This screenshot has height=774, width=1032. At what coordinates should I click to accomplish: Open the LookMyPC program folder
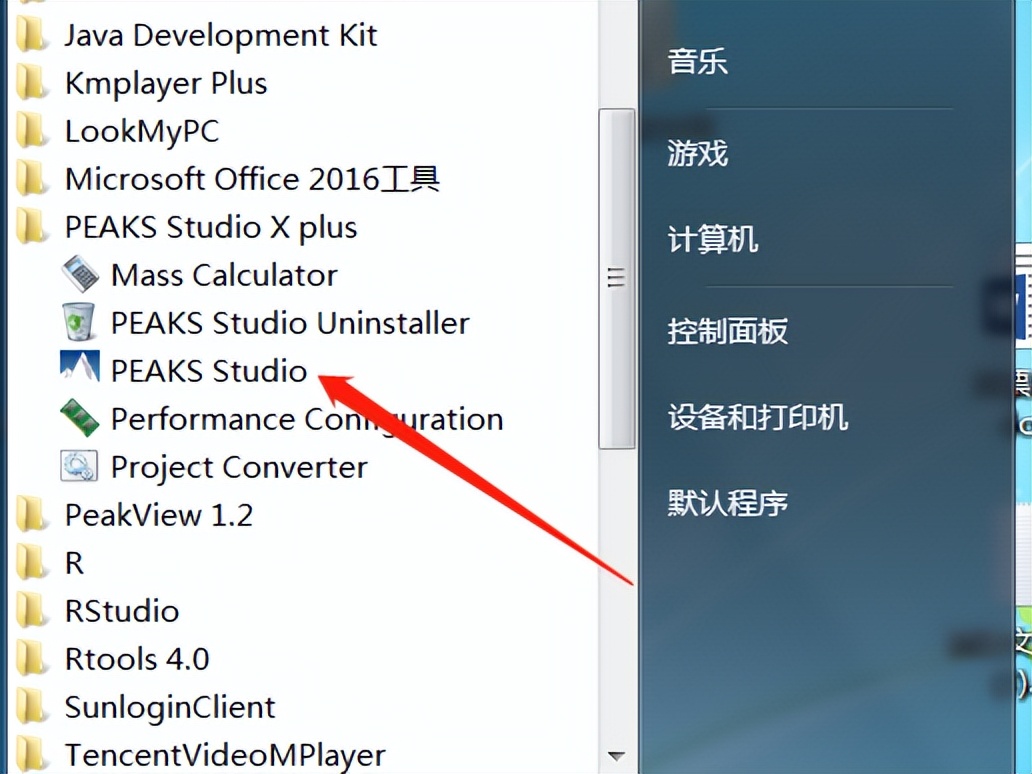tap(141, 131)
